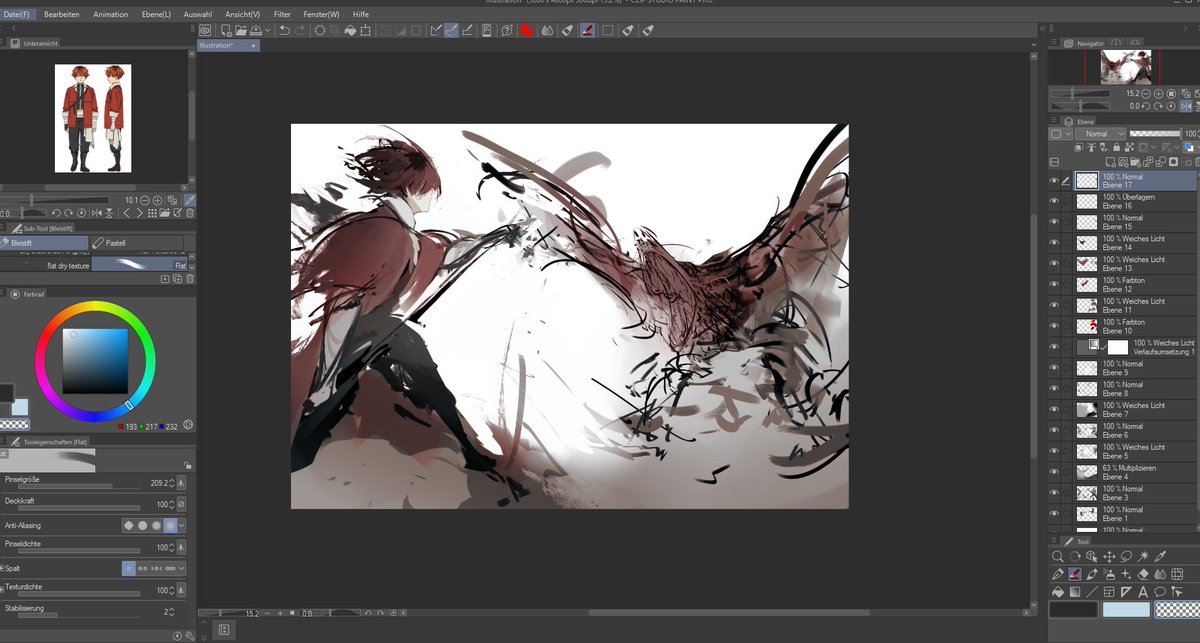
Task: Hide layer Ebene 8 with its eye icon
Action: point(1053,389)
